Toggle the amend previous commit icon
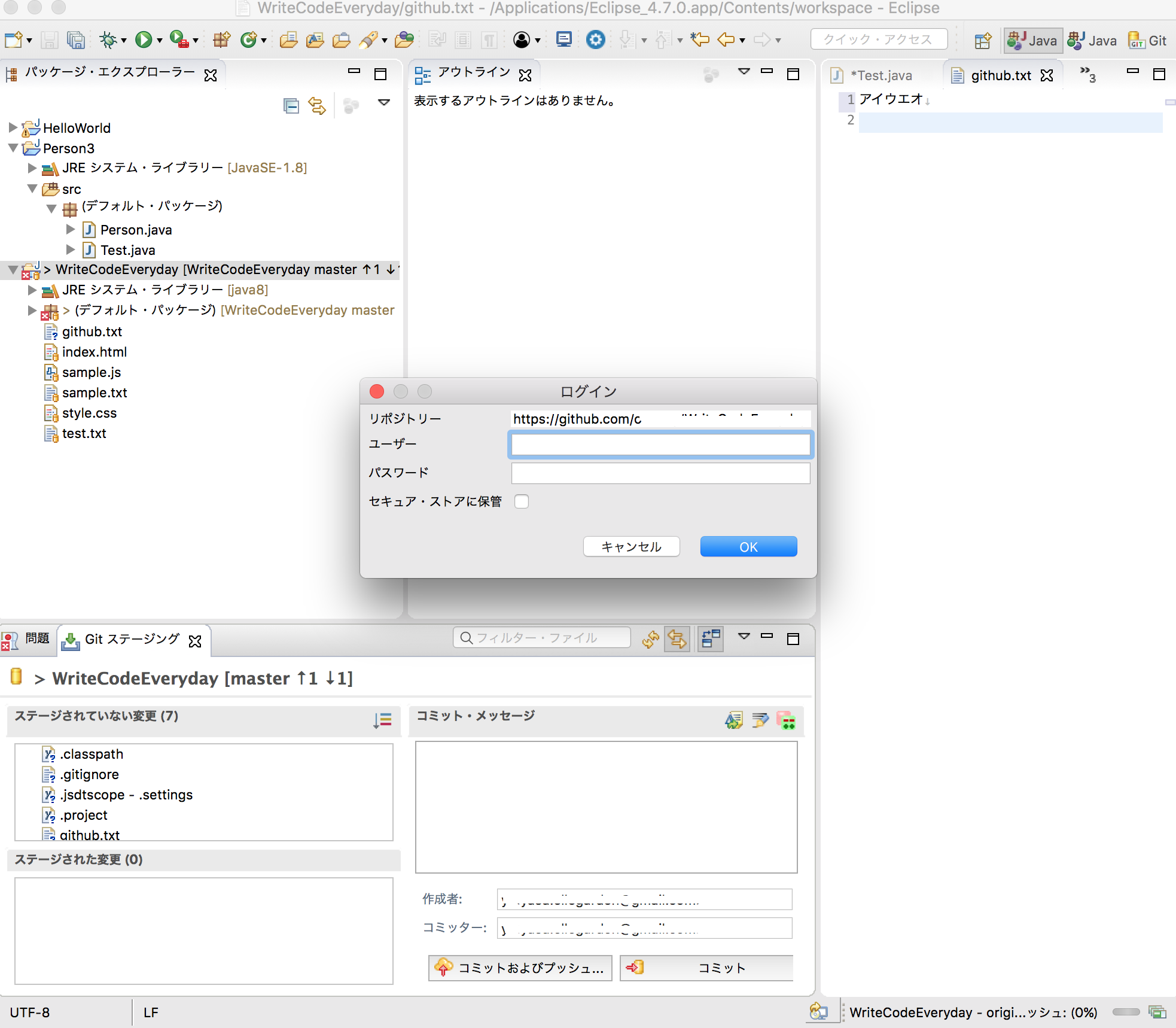 pyautogui.click(x=735, y=720)
